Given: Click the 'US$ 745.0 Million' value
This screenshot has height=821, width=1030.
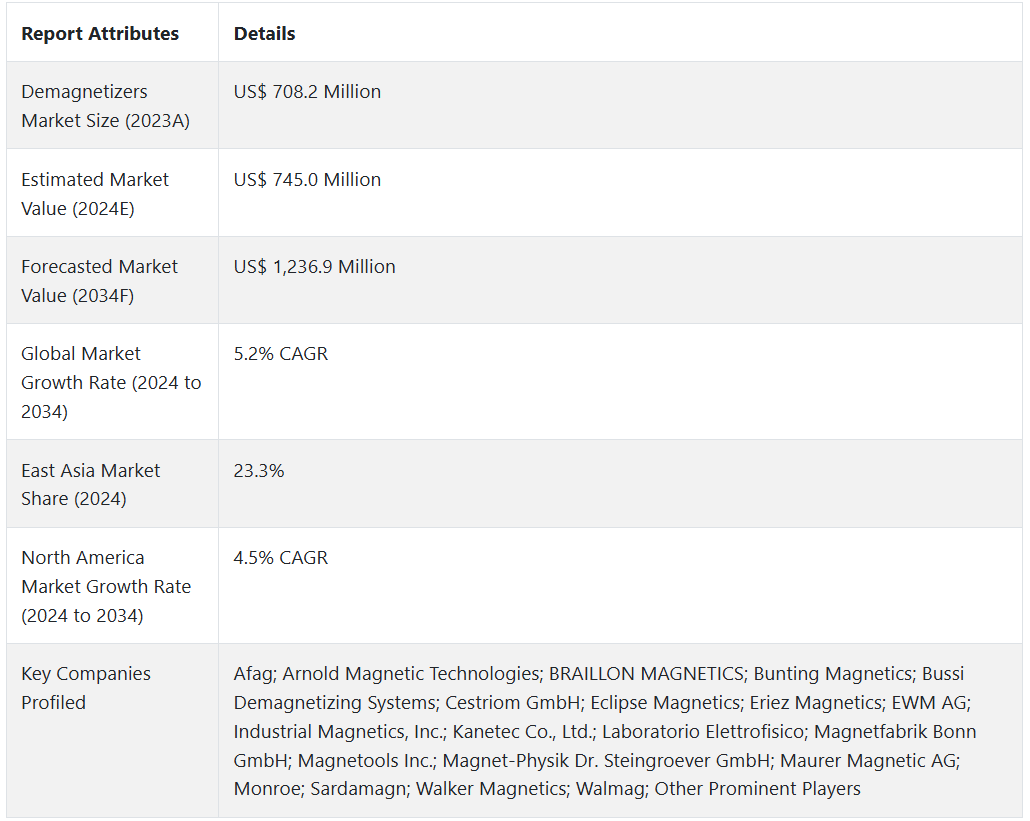Looking at the screenshot, I should [307, 179].
